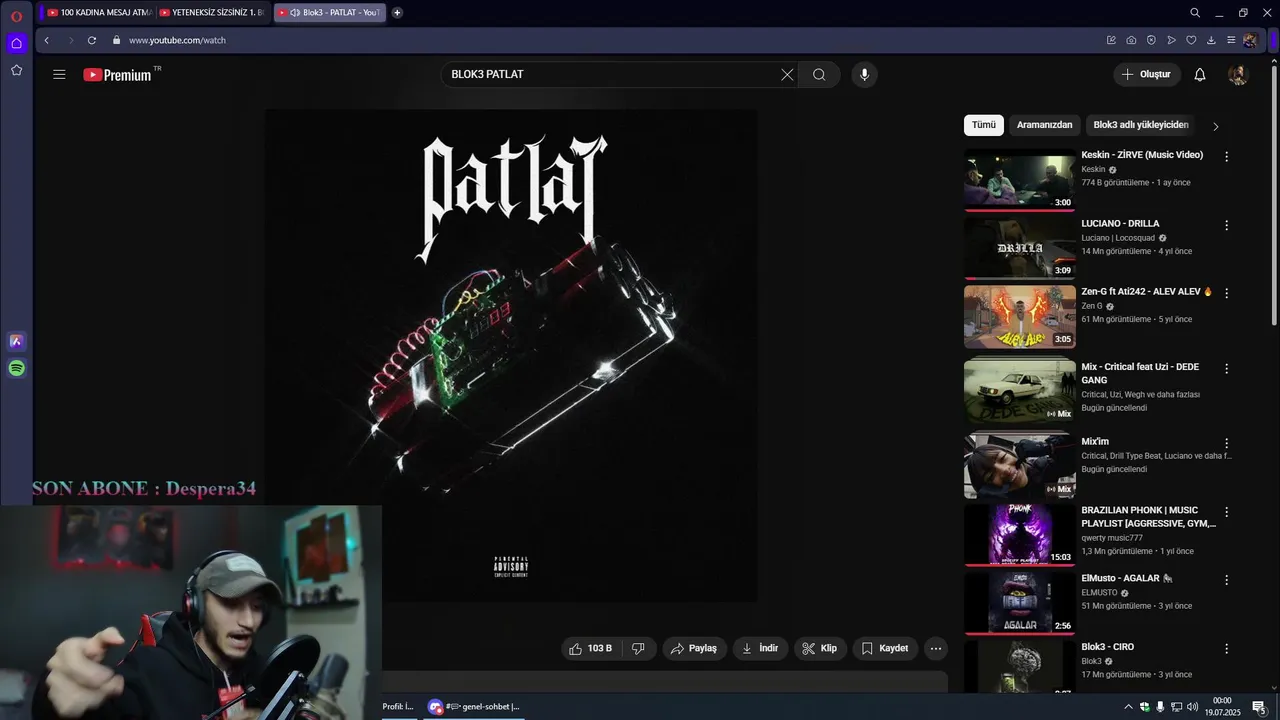Viewport: 1280px width, 720px height.
Task: Like the video with 103 B
Action: [x=590, y=648]
